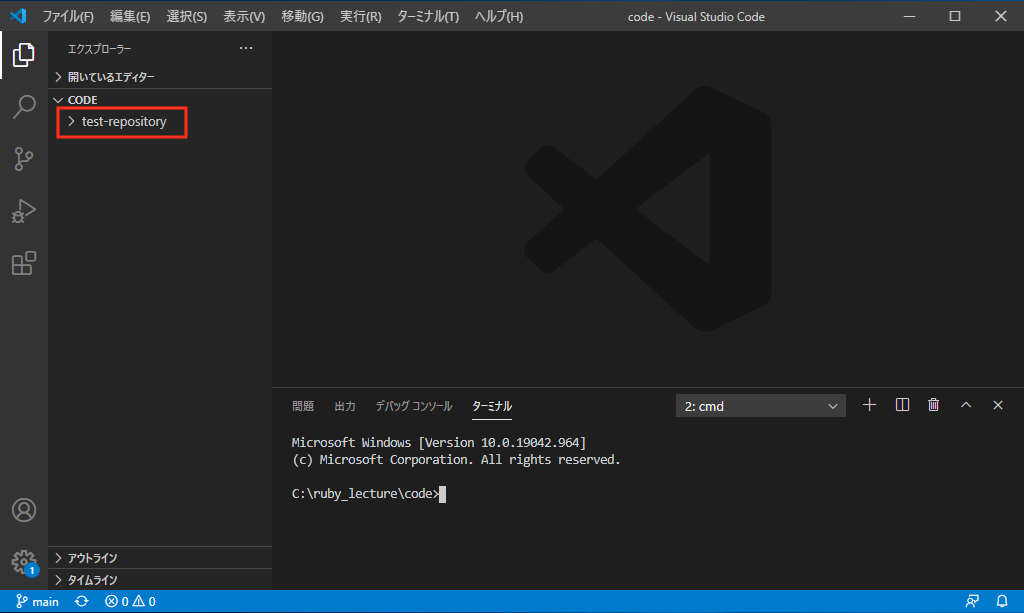This screenshot has height=613, width=1024.
Task: Open errors and warnings count in status bar
Action: click(x=130, y=601)
